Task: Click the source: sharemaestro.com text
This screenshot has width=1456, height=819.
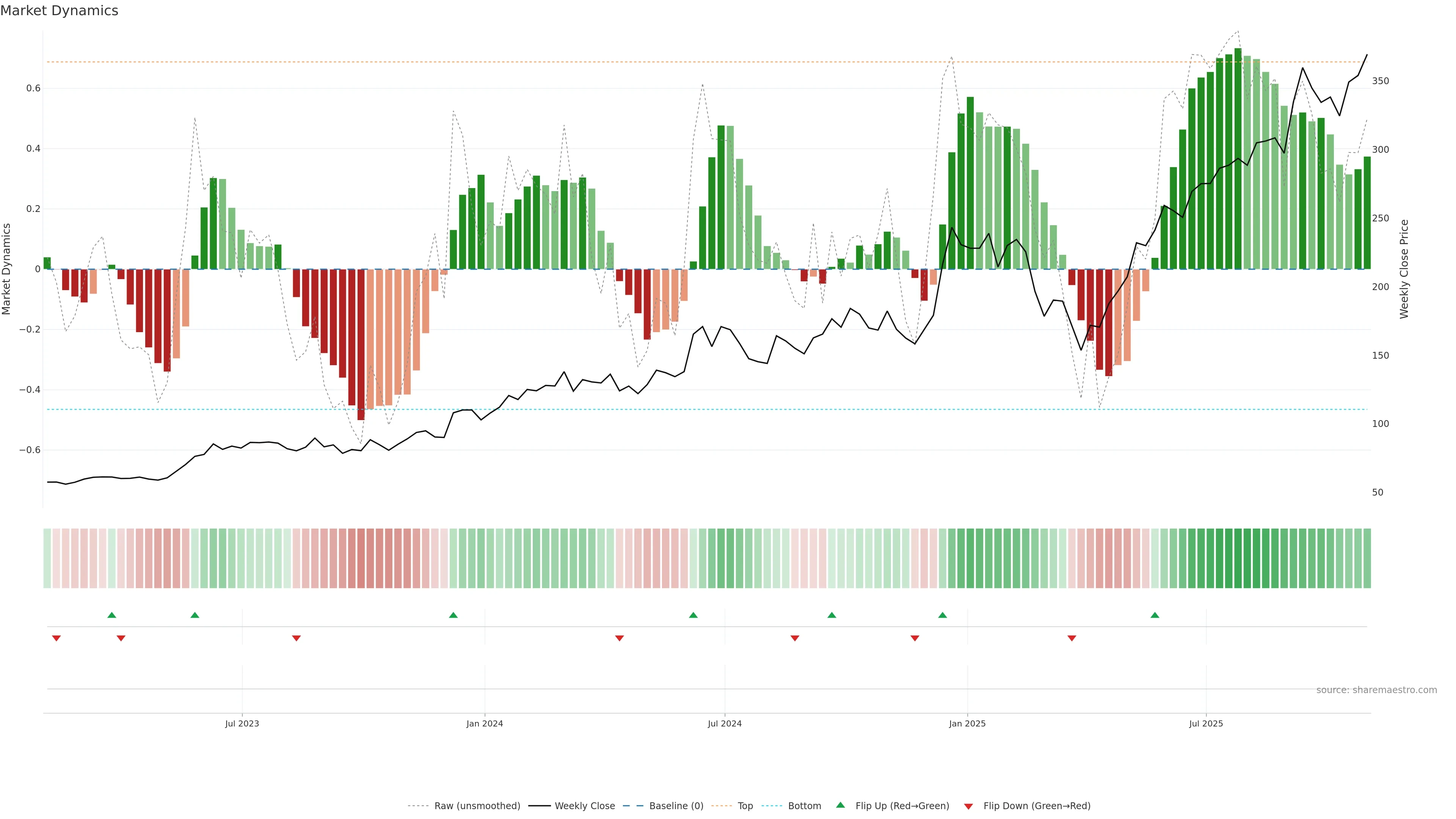Action: point(1376,690)
